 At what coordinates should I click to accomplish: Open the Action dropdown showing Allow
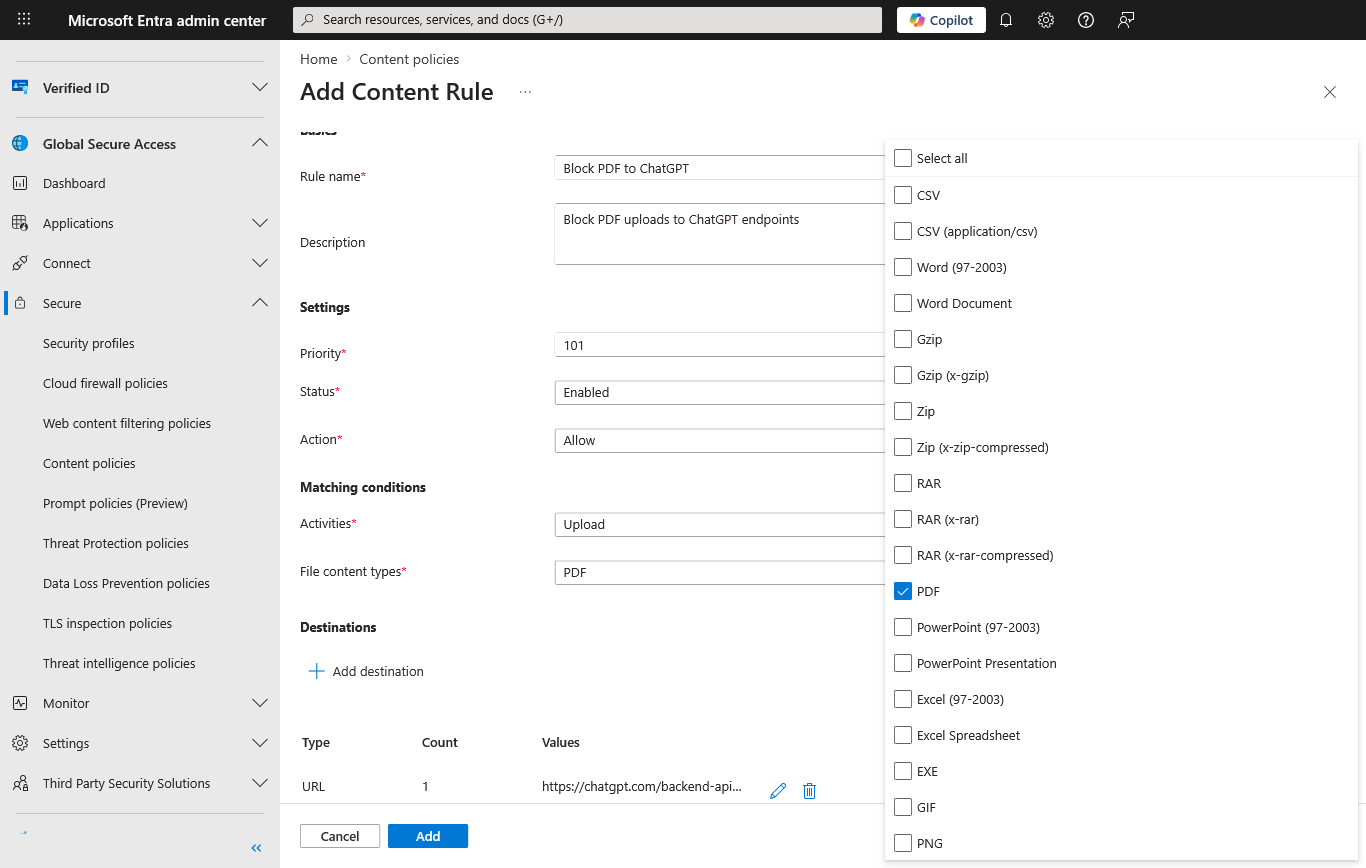(720, 440)
